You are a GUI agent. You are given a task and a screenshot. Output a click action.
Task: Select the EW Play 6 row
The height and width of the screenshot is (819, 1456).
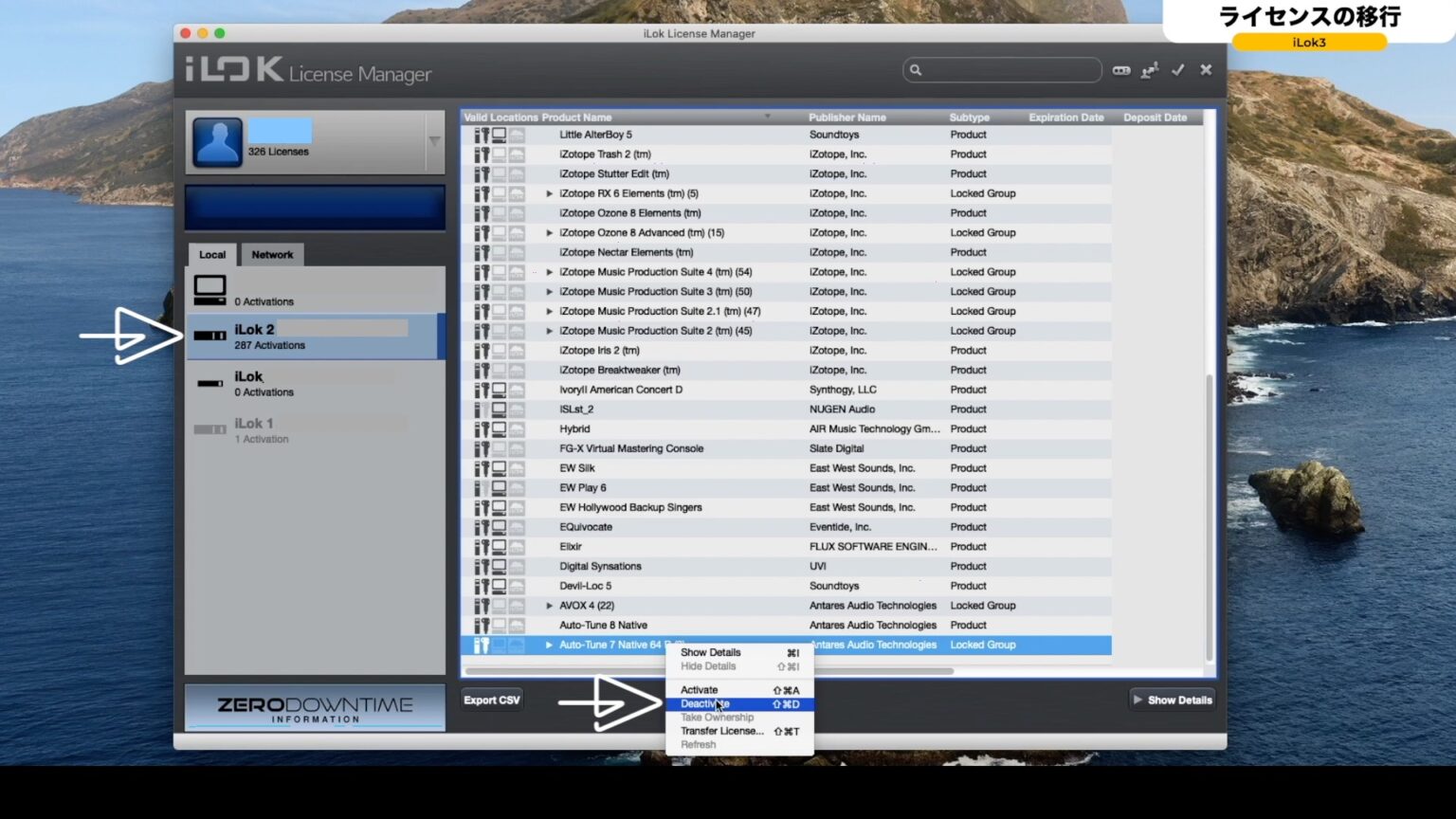point(786,488)
